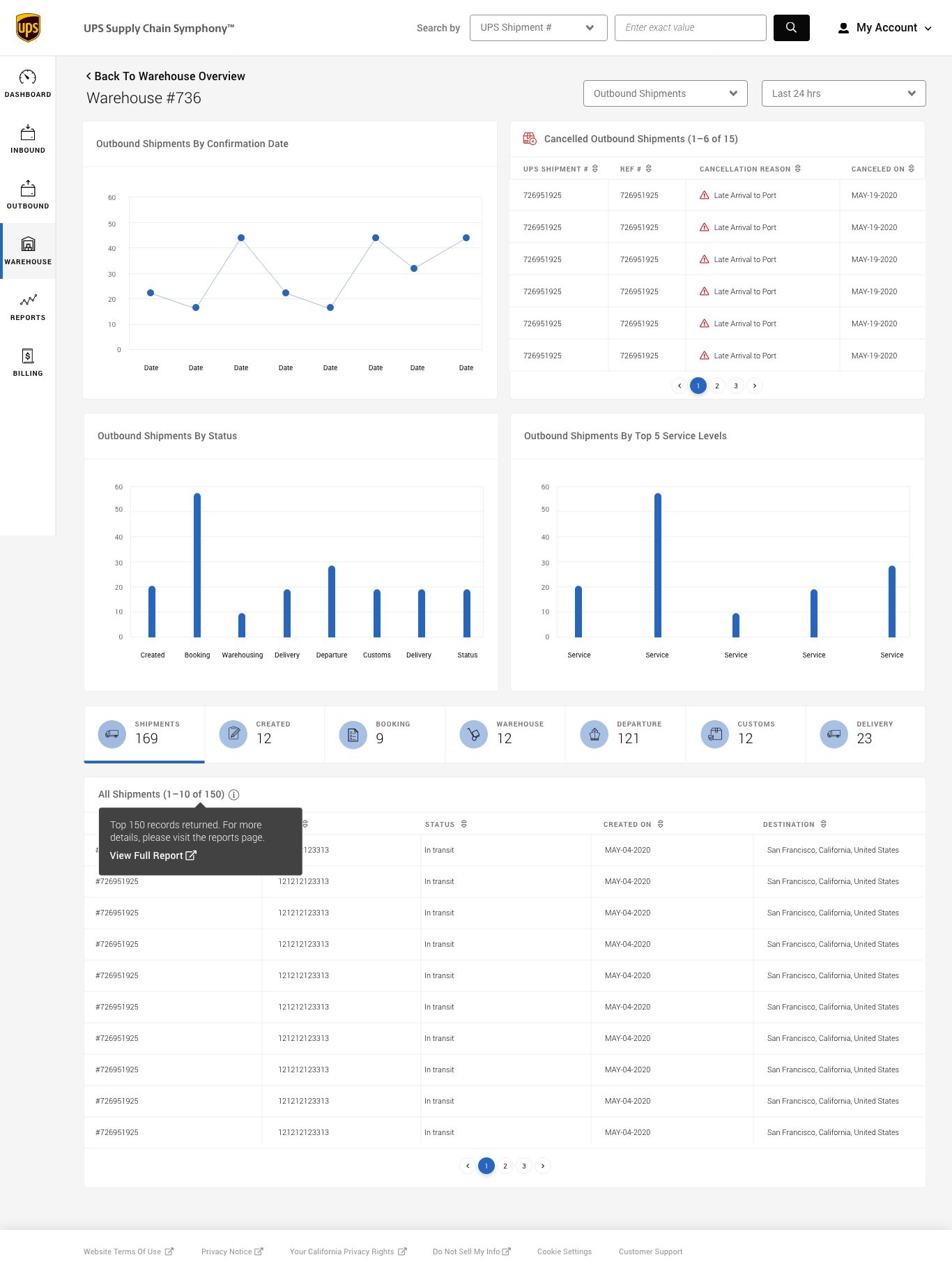The width and height of the screenshot is (952, 1271).
Task: Open Cookie Settings footer link
Action: pyautogui.click(x=565, y=1251)
